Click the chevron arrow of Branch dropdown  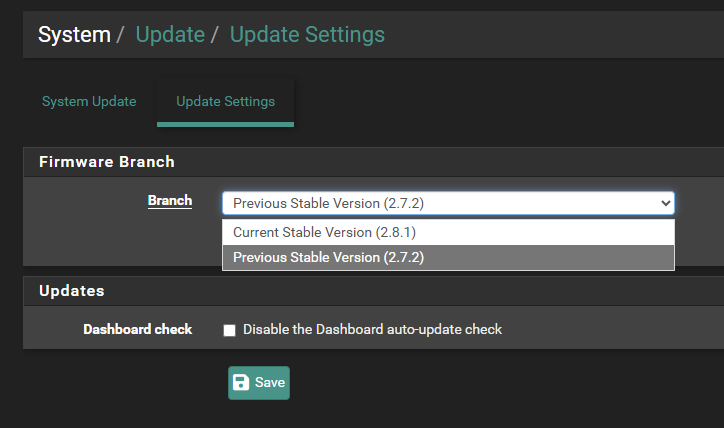click(665, 203)
